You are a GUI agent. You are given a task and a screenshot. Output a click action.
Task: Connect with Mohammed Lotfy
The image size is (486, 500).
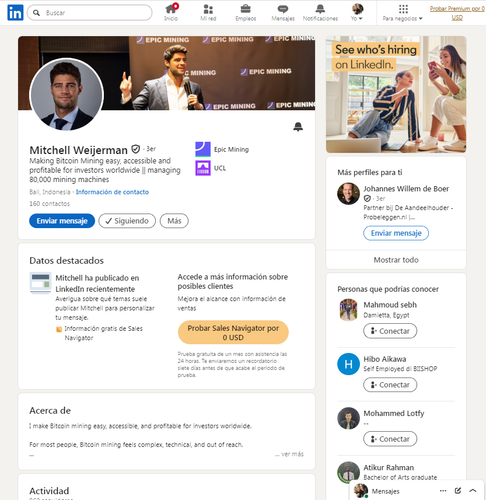pyautogui.click(x=390, y=439)
